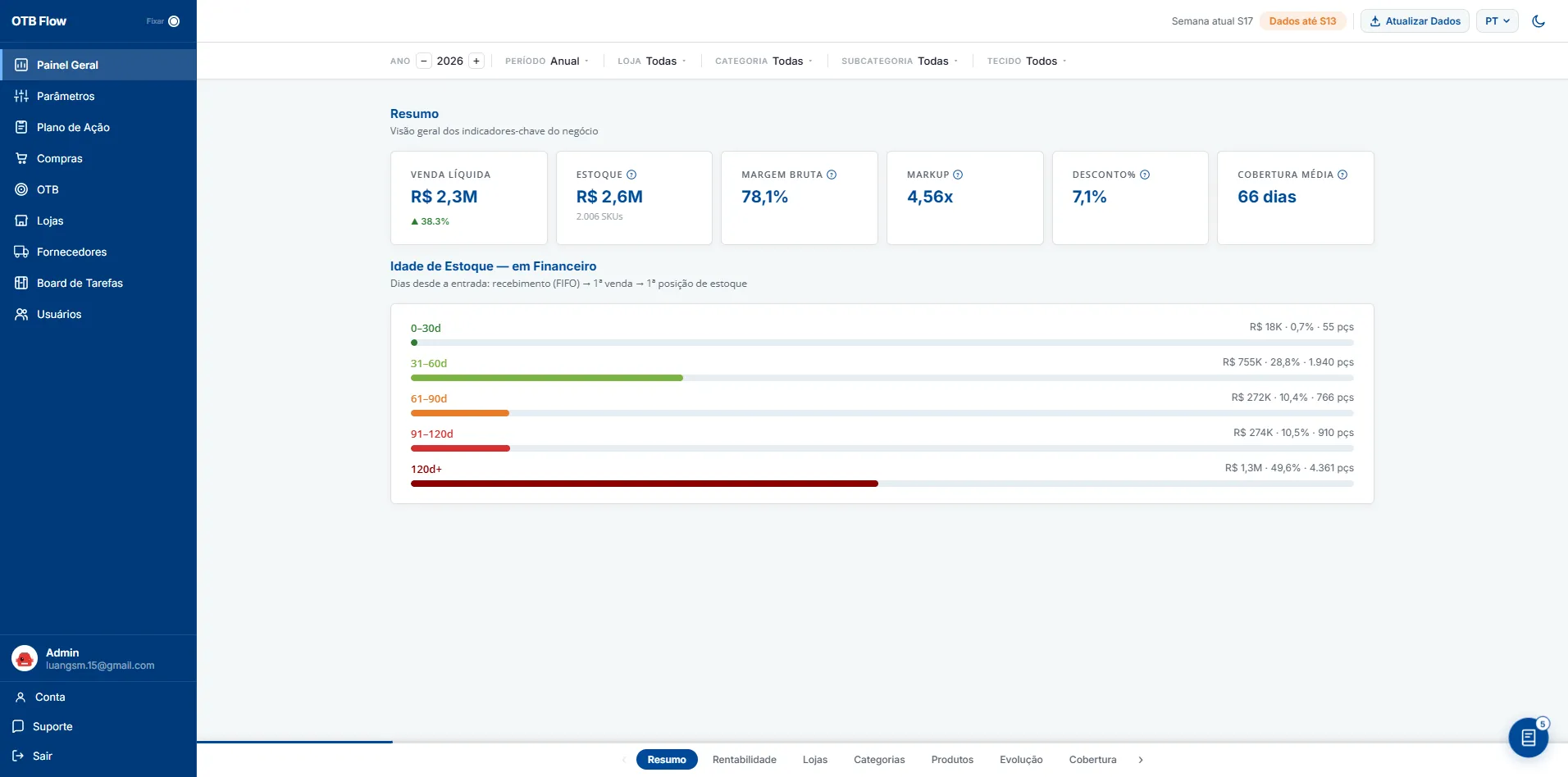
Task: Switch to the Cobertura tab
Action: point(1092,760)
